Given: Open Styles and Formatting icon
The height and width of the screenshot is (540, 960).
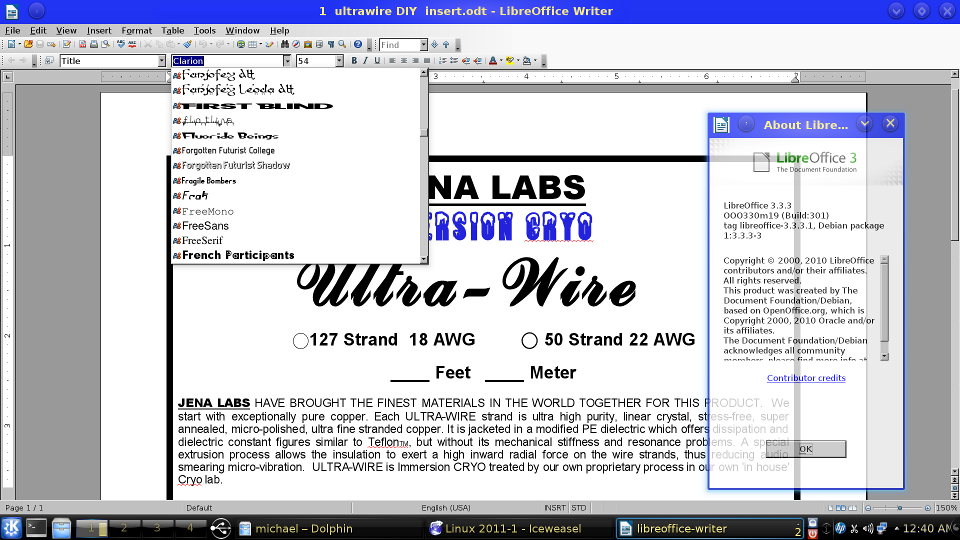Looking at the screenshot, I should click(50, 61).
